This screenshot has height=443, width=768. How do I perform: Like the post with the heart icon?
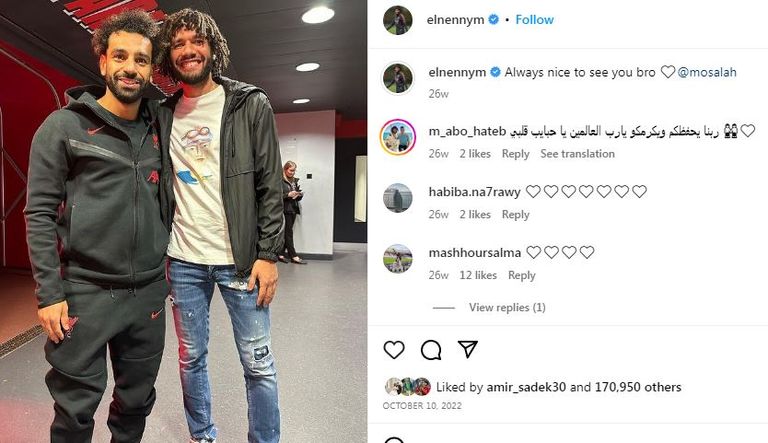394,350
